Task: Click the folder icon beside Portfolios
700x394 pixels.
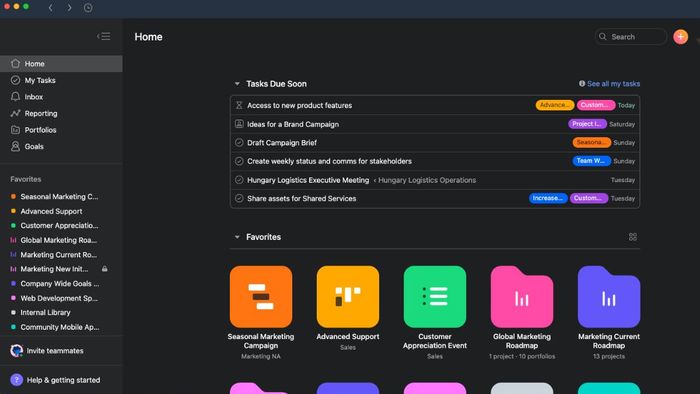Action: click(x=16, y=130)
